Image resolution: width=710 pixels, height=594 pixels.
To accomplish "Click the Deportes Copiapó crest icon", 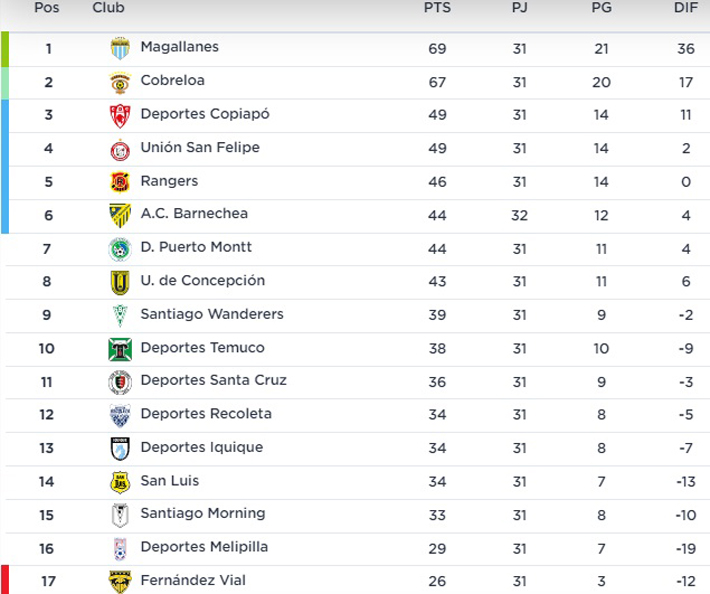I will point(120,115).
